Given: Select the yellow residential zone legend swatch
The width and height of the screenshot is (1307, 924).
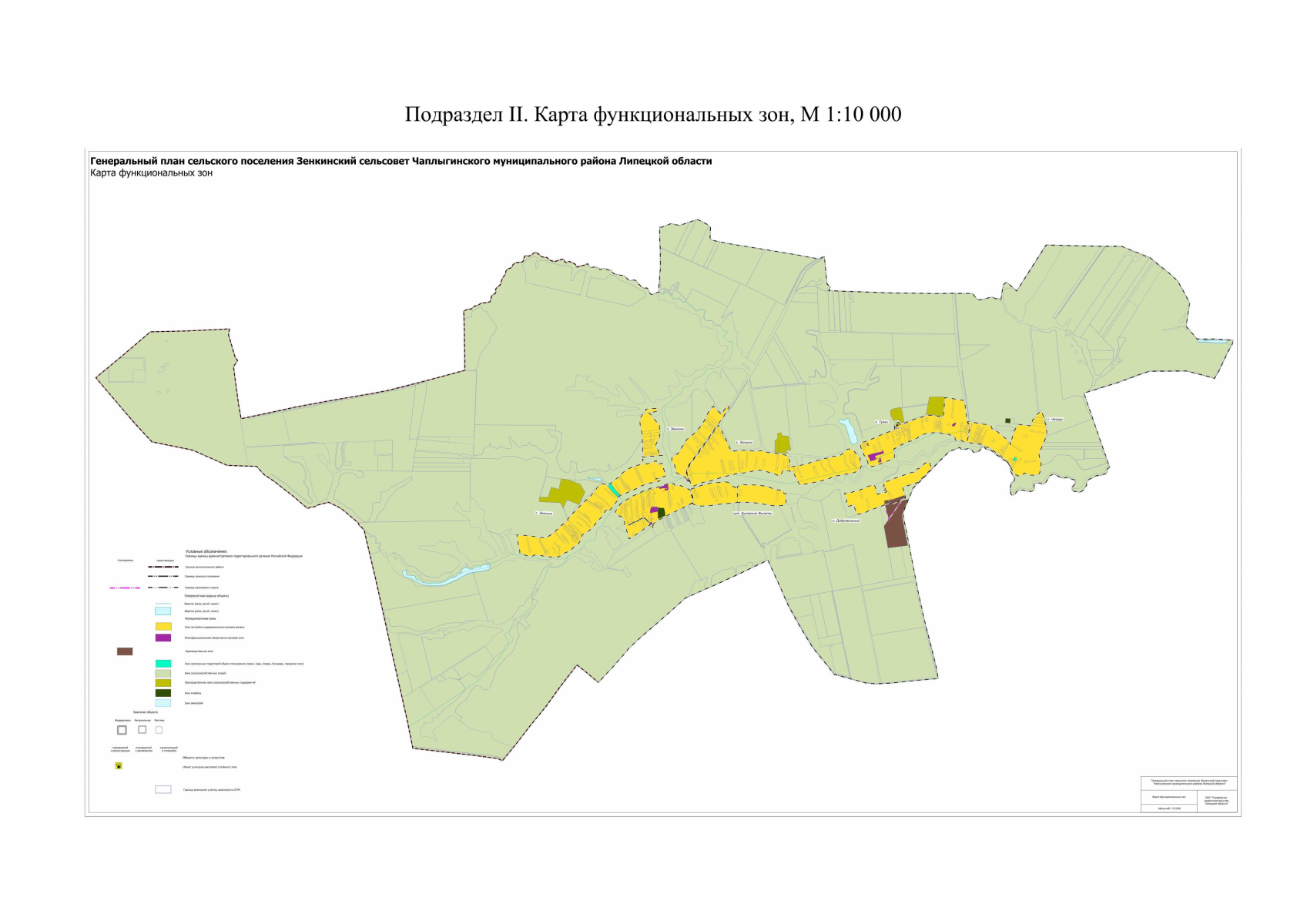Looking at the screenshot, I should tap(163, 627).
